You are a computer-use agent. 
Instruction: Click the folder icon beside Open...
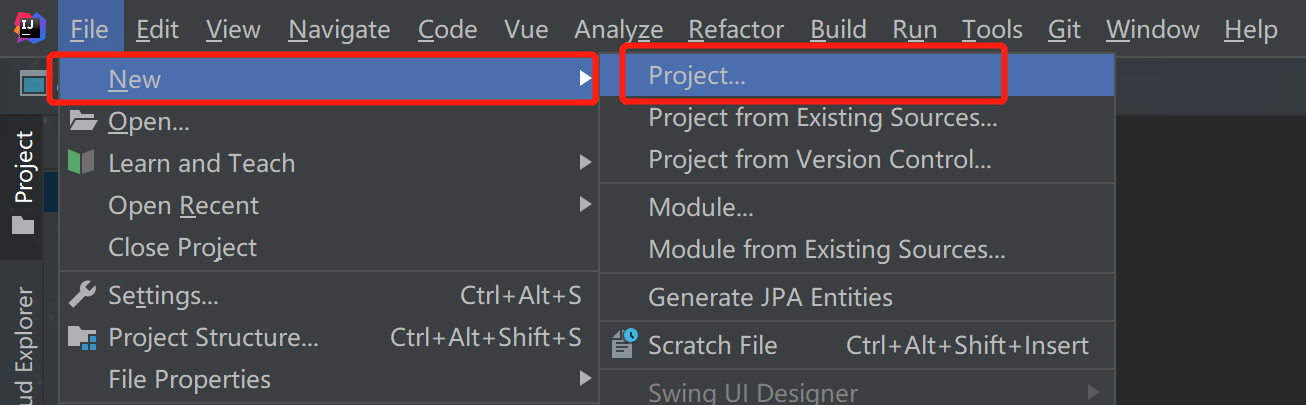[x=82, y=122]
